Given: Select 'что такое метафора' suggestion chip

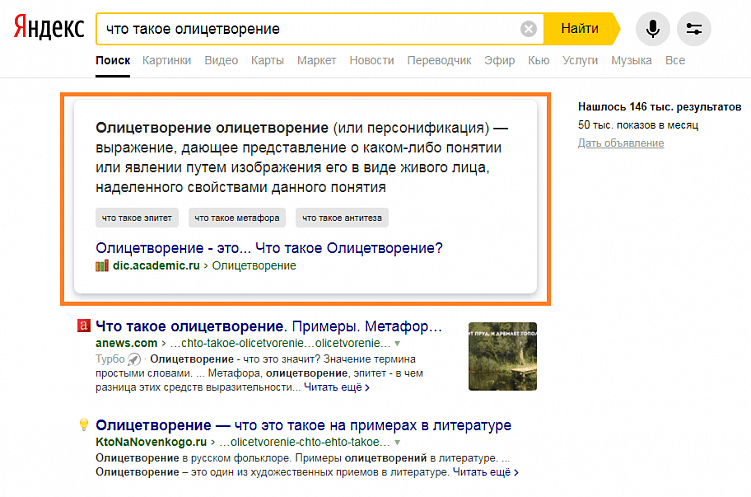Looking at the screenshot, I should pyautogui.click(x=237, y=217).
